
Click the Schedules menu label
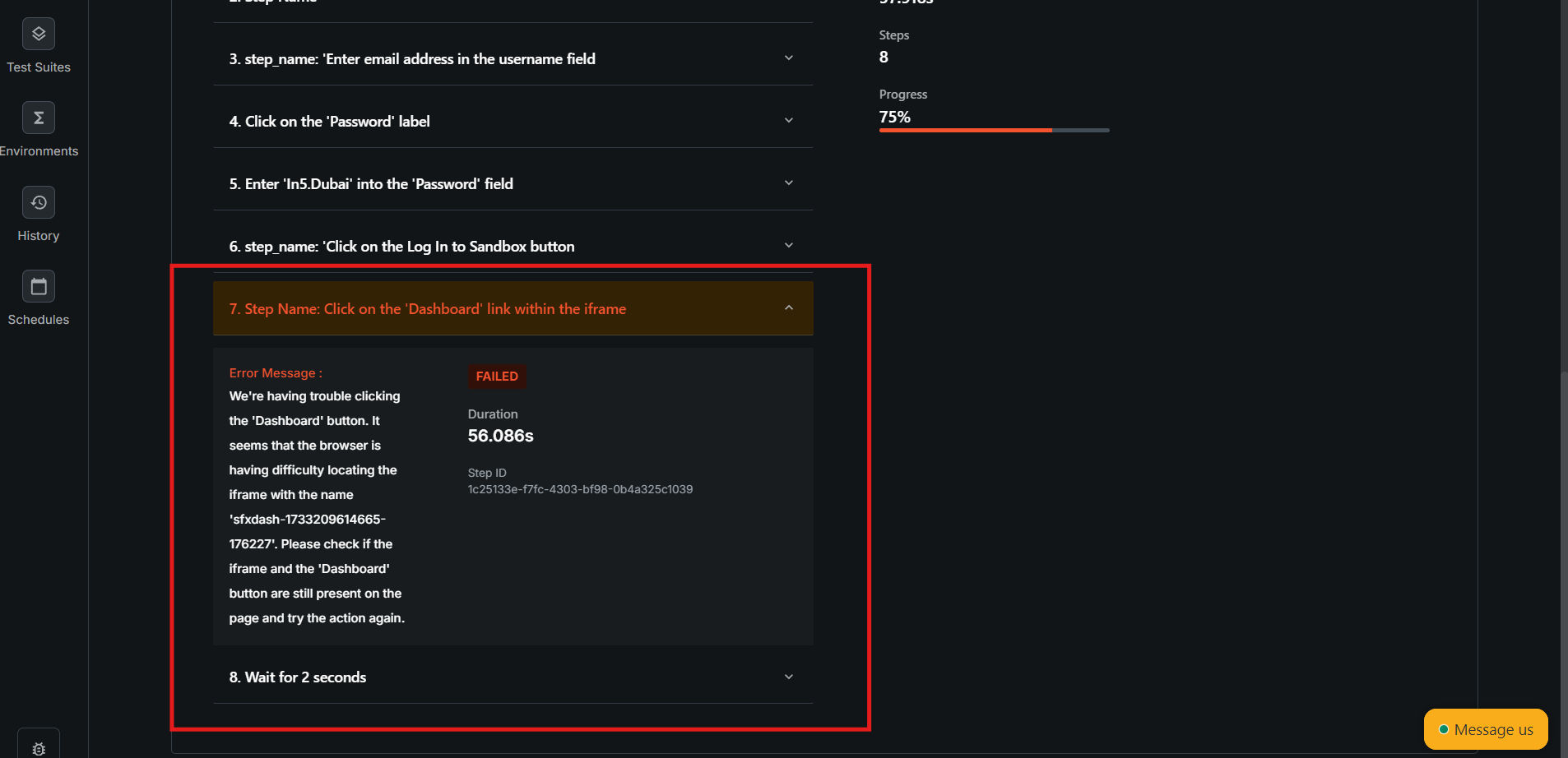pos(39,320)
